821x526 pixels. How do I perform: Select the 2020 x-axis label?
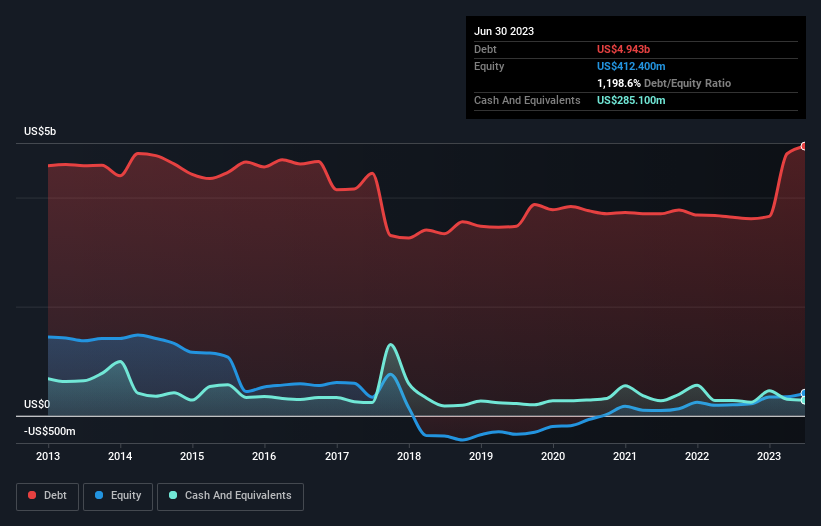553,456
